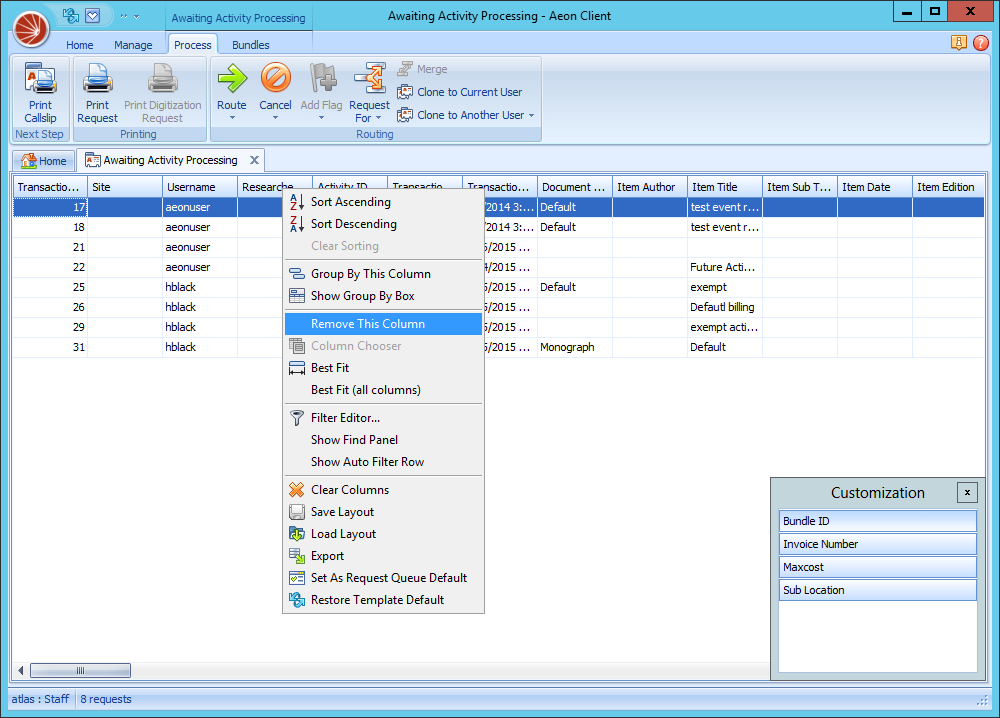
Task: Open the Clone to Another User dropdown
Action: 531,115
